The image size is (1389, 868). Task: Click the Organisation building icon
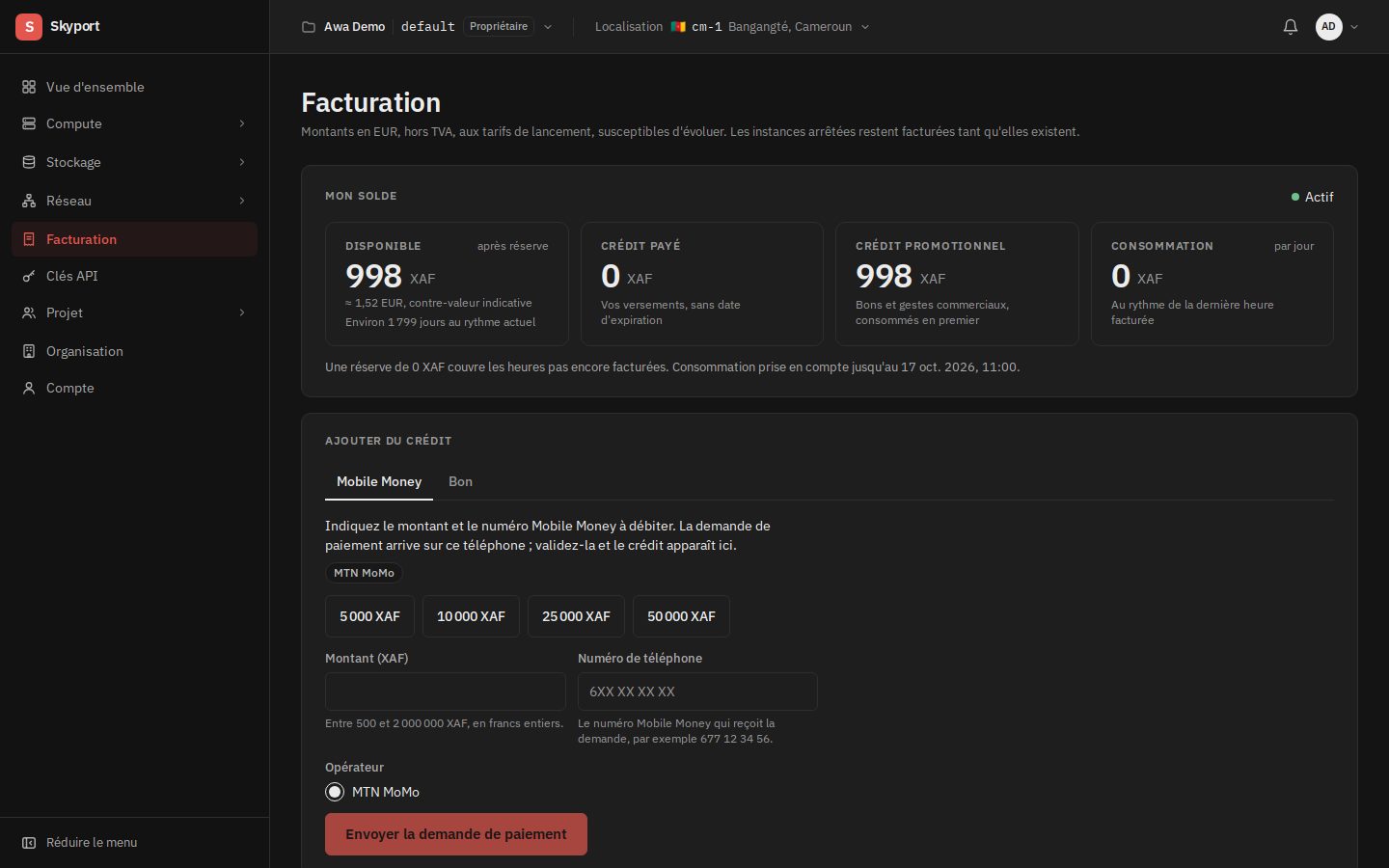(x=29, y=351)
